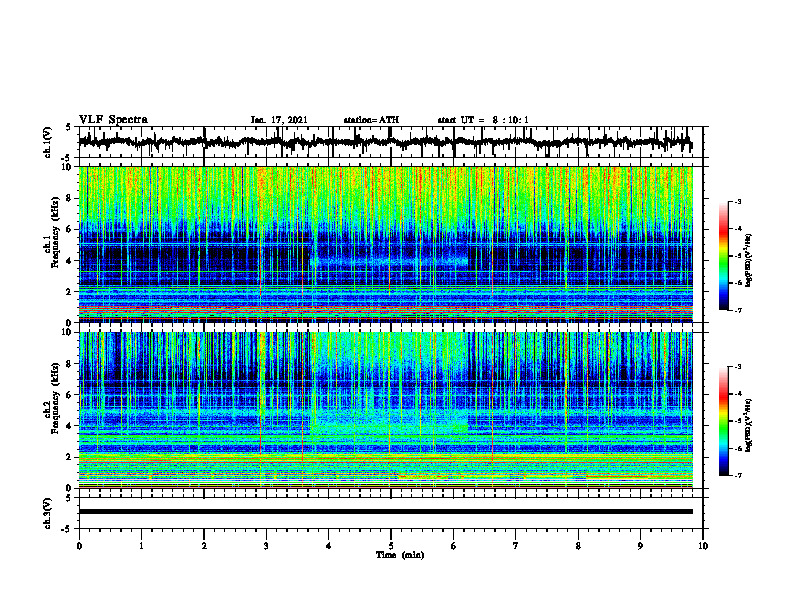
Task: Click the "6" tick on the time axis
Action: (453, 546)
